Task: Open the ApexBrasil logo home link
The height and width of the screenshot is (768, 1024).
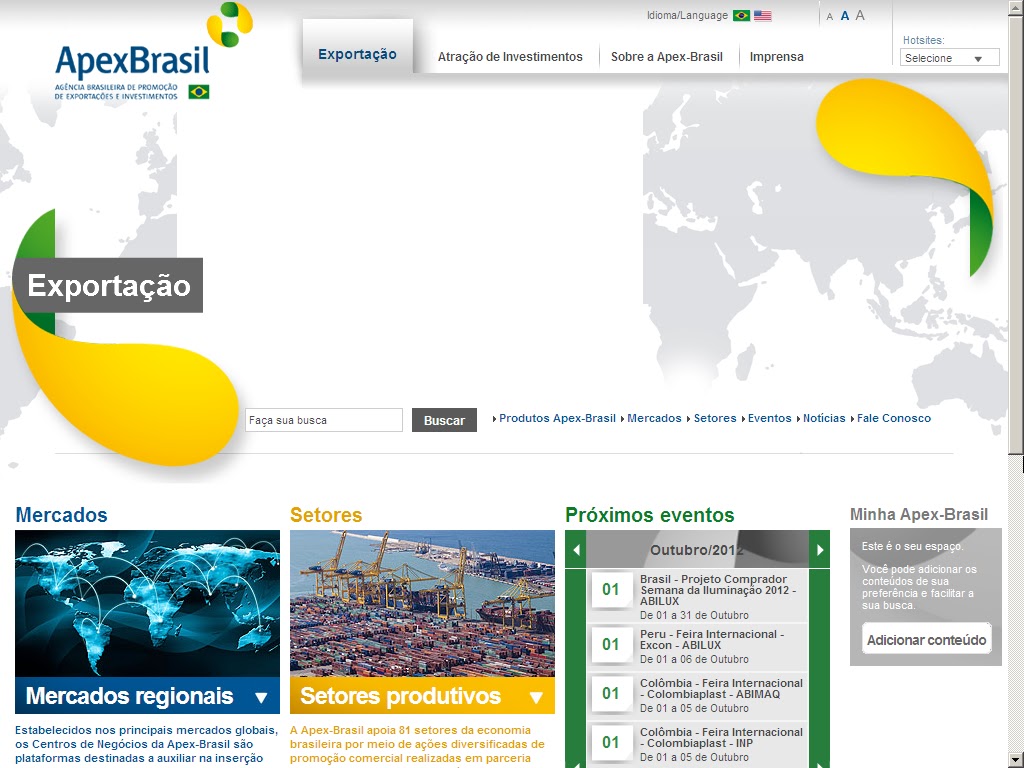Action: [152, 51]
